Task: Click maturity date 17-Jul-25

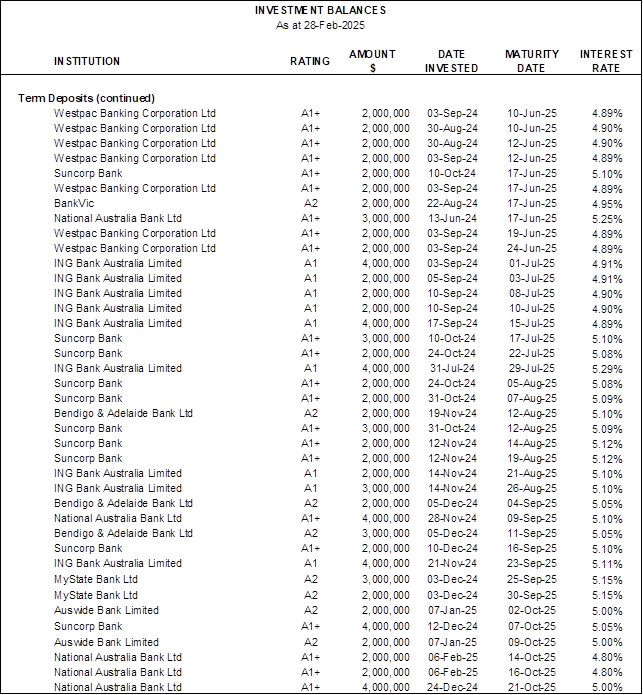Action: point(532,339)
